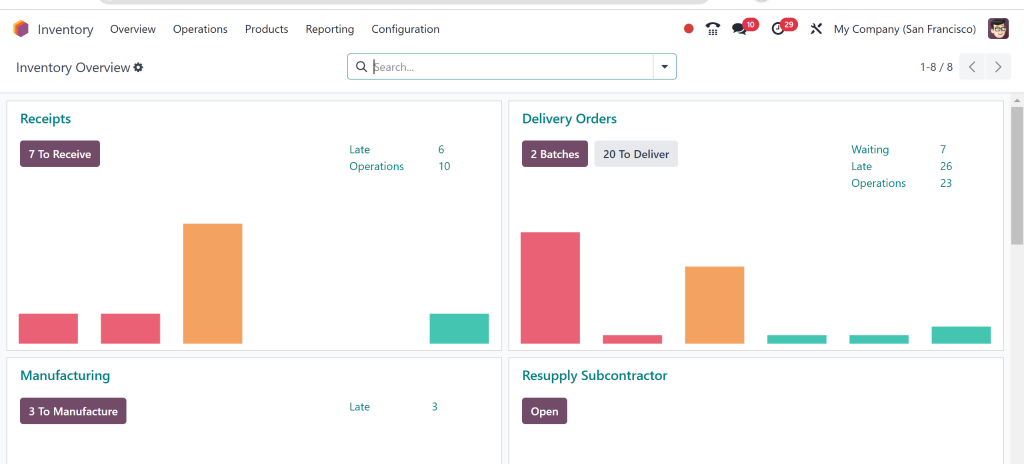Click the Receipts late count 6
Viewport: 1024px width, 464px height.
pos(441,150)
